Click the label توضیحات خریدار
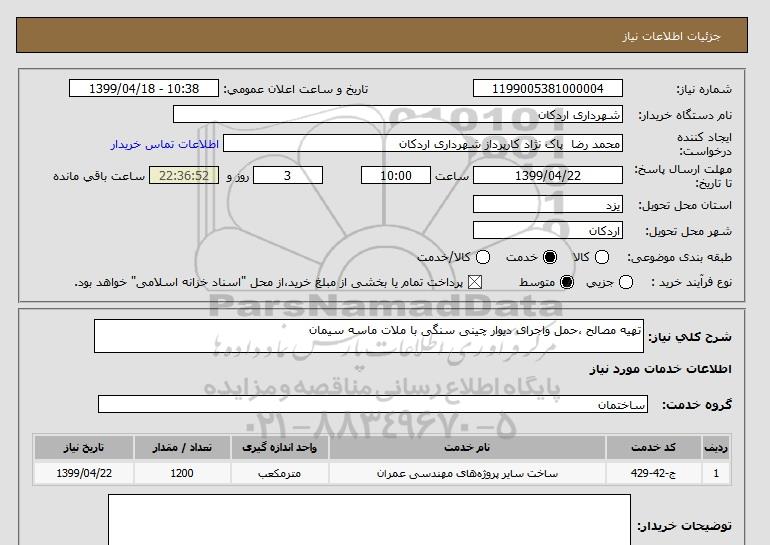 click(x=685, y=526)
